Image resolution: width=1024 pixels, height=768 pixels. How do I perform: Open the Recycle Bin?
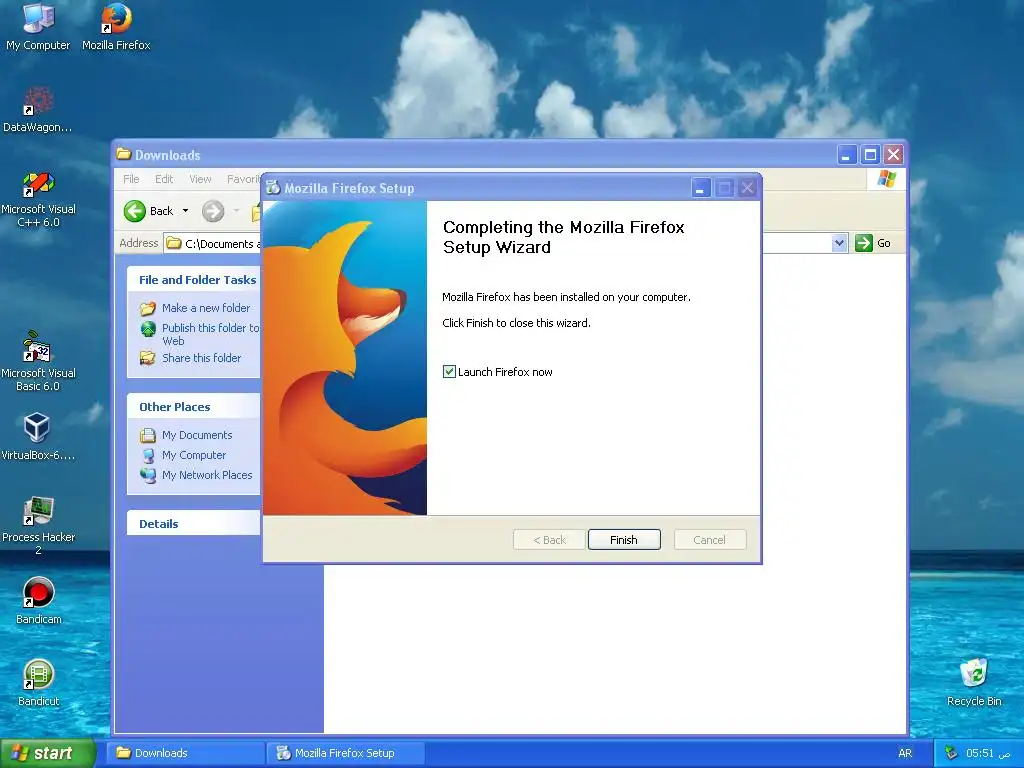click(974, 682)
